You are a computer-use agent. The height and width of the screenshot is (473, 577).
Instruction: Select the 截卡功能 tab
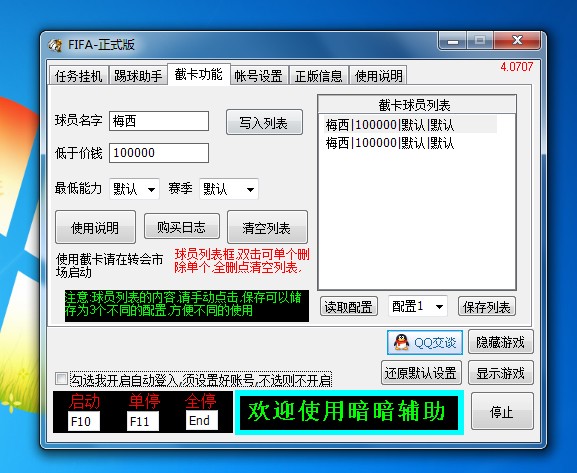(x=199, y=74)
